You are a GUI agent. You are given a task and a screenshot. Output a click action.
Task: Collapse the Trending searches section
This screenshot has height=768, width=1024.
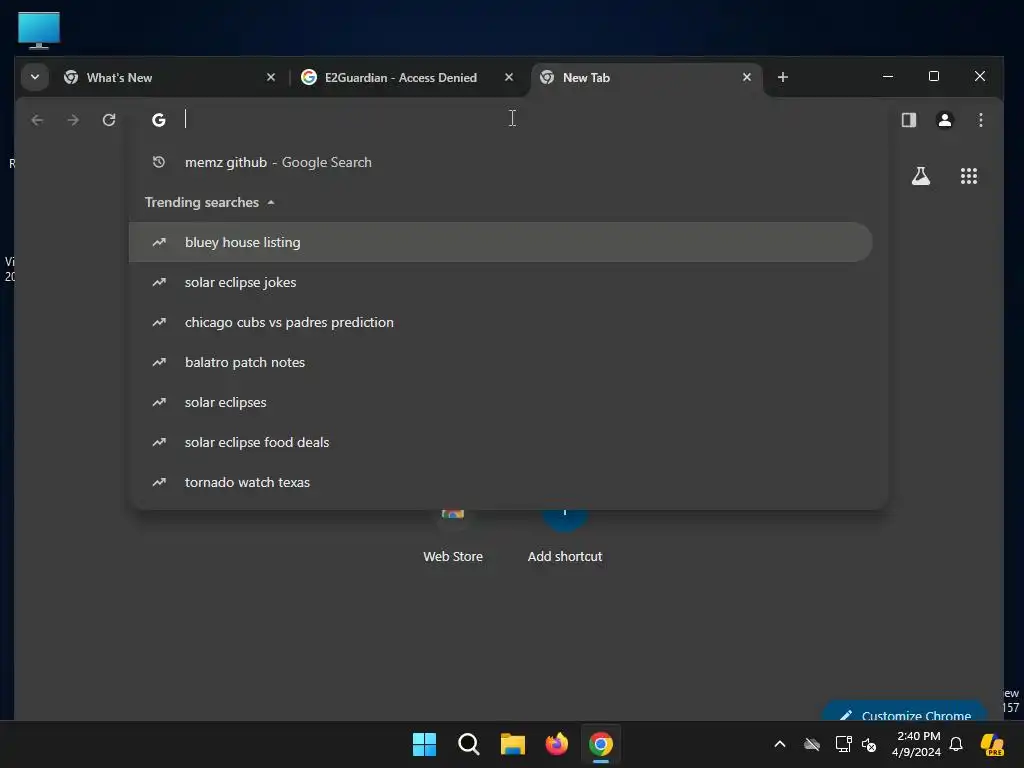tap(210, 202)
